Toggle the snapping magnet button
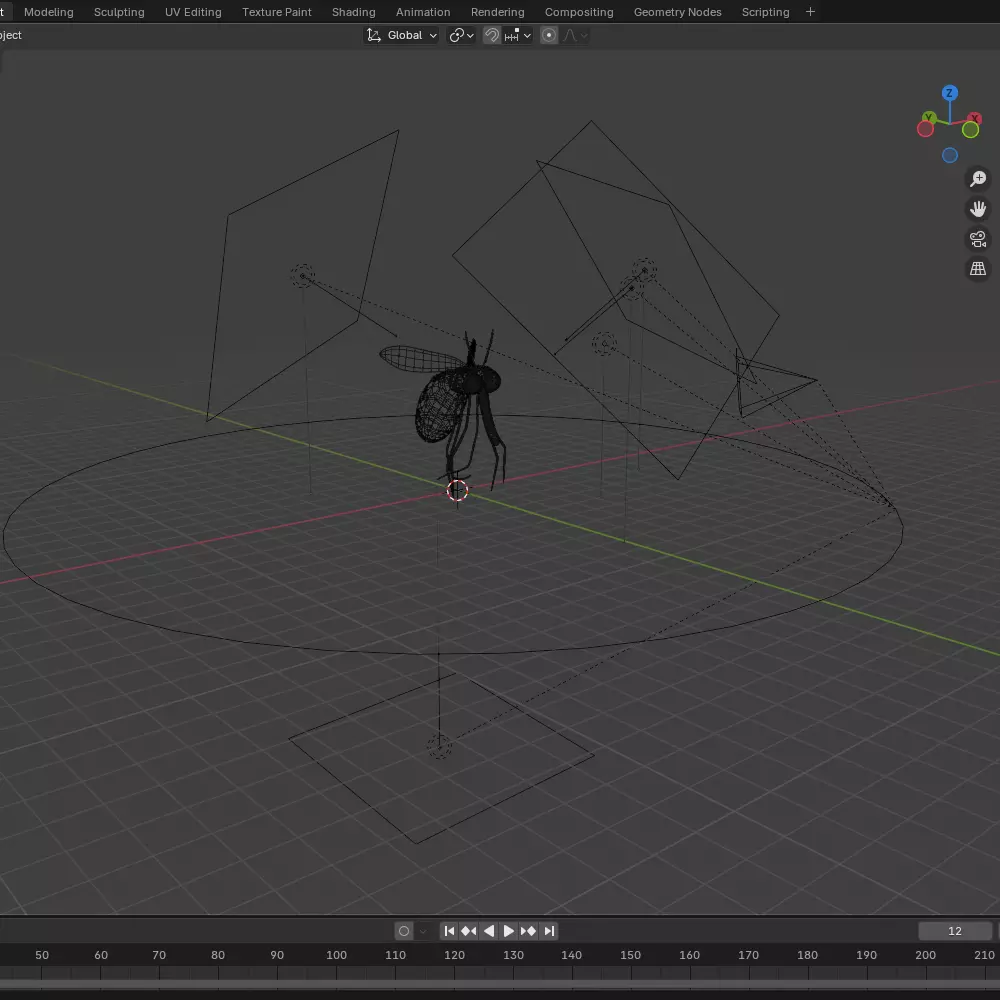 click(x=491, y=35)
